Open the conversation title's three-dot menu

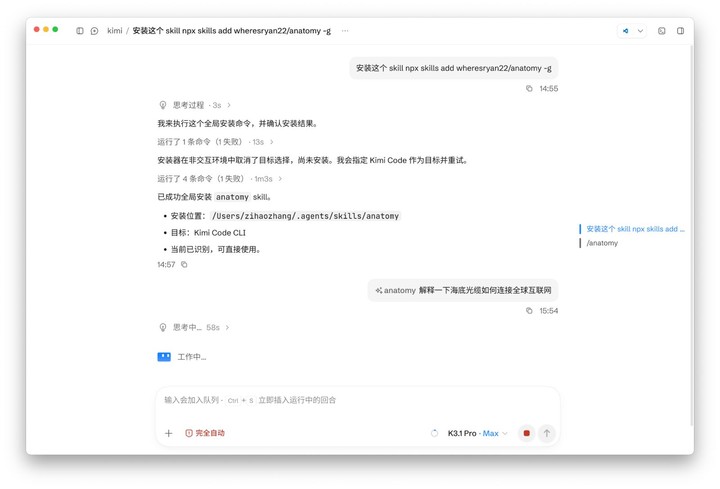pos(345,31)
